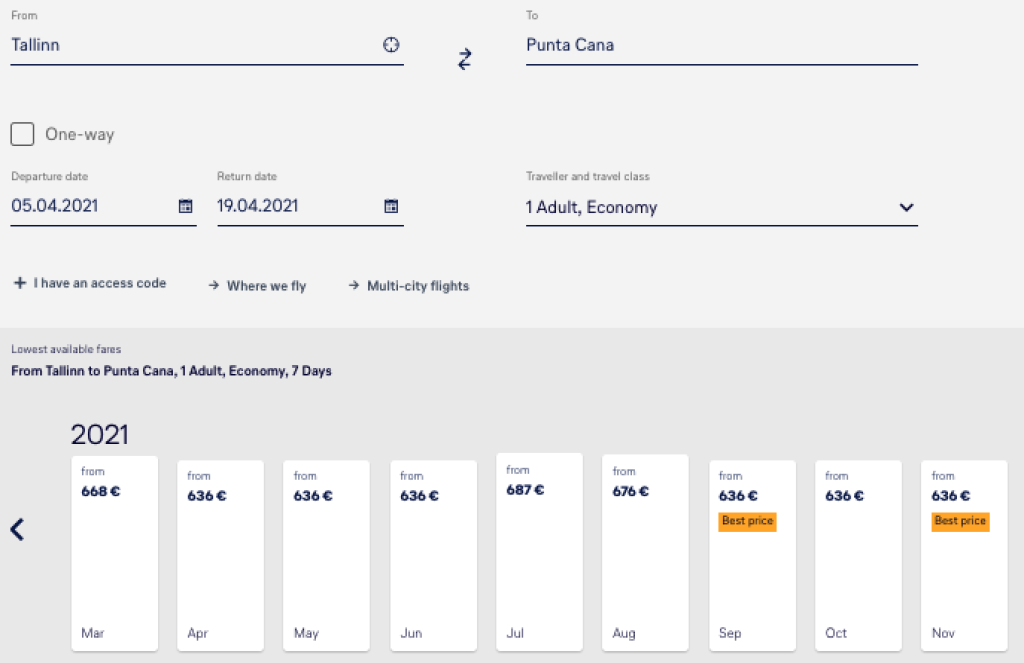The image size is (1024, 663).
Task: Click the return date 19.04.2021 field
Action: [296, 206]
